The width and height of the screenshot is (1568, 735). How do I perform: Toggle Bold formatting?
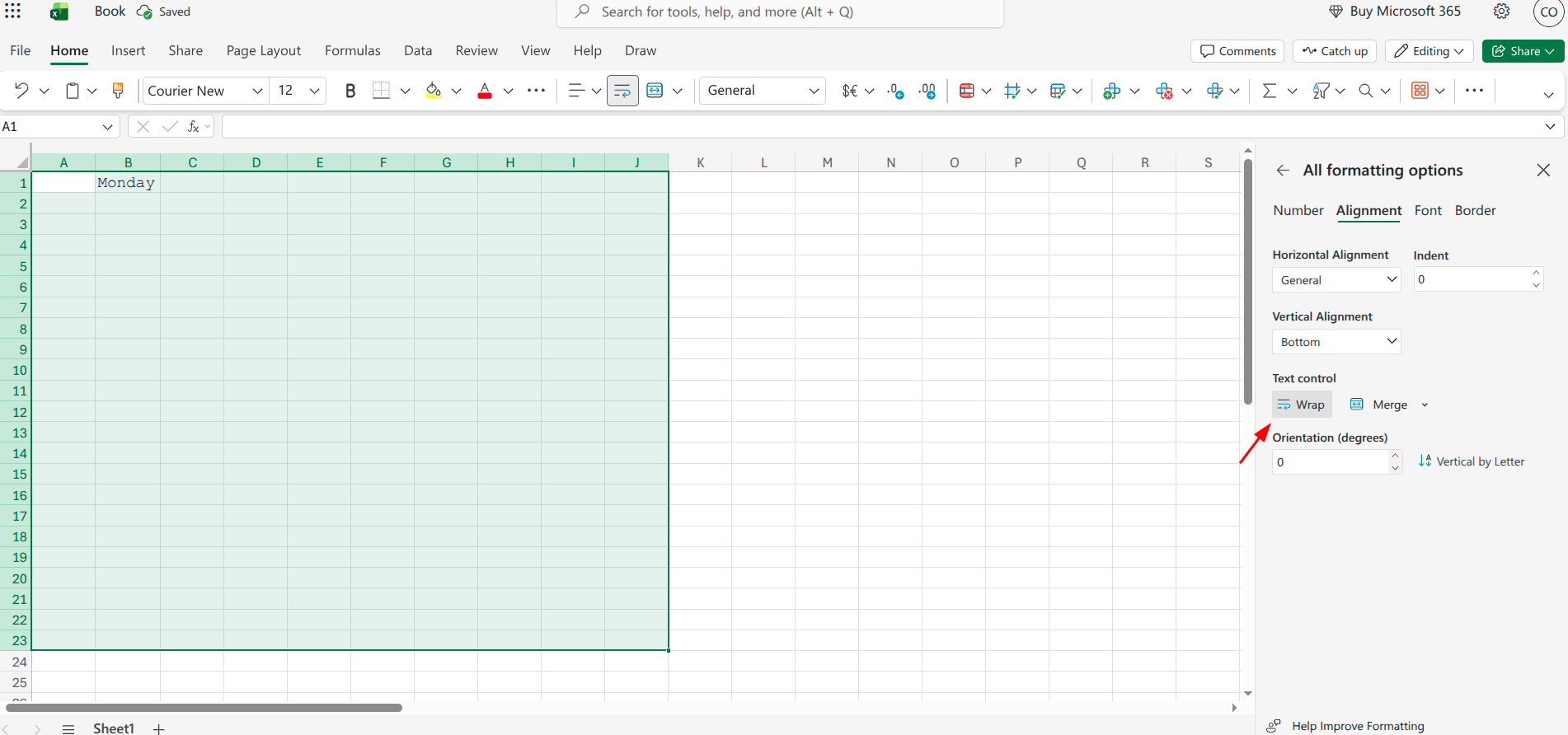[350, 91]
